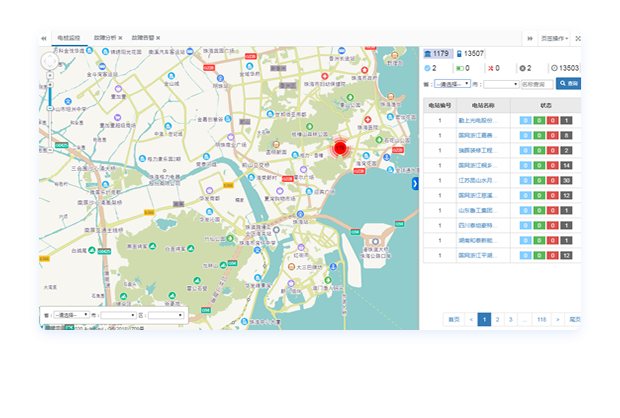This screenshot has width=620, height=418.
Task: Open the 国网浙江平湖 station link
Action: pyautogui.click(x=477, y=255)
